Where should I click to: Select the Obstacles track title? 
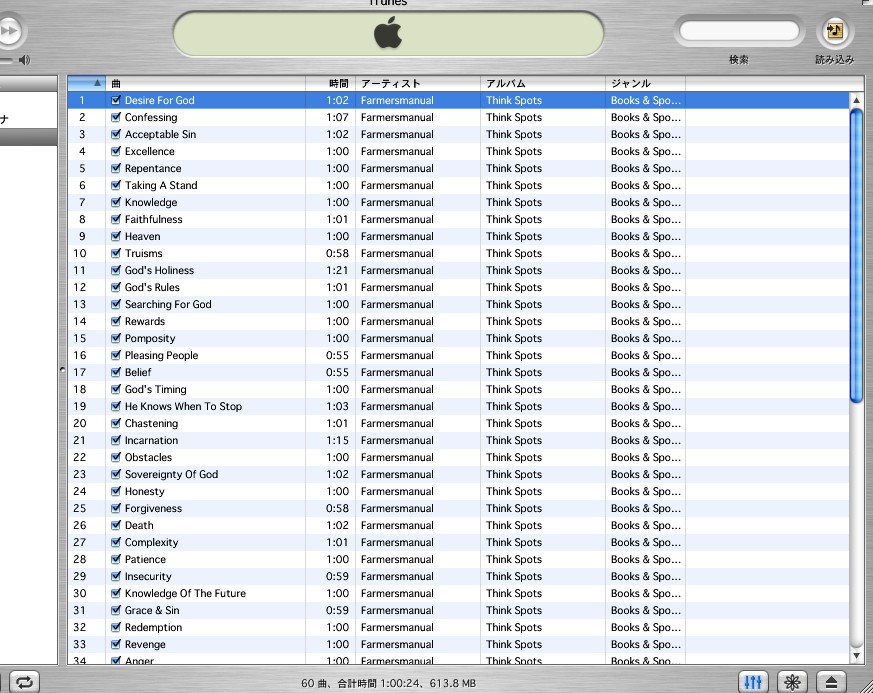click(x=148, y=457)
